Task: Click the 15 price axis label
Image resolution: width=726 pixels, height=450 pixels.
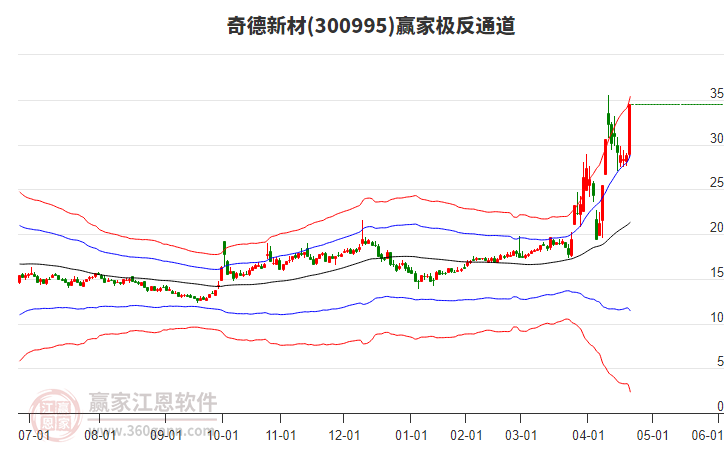Action: point(717,273)
